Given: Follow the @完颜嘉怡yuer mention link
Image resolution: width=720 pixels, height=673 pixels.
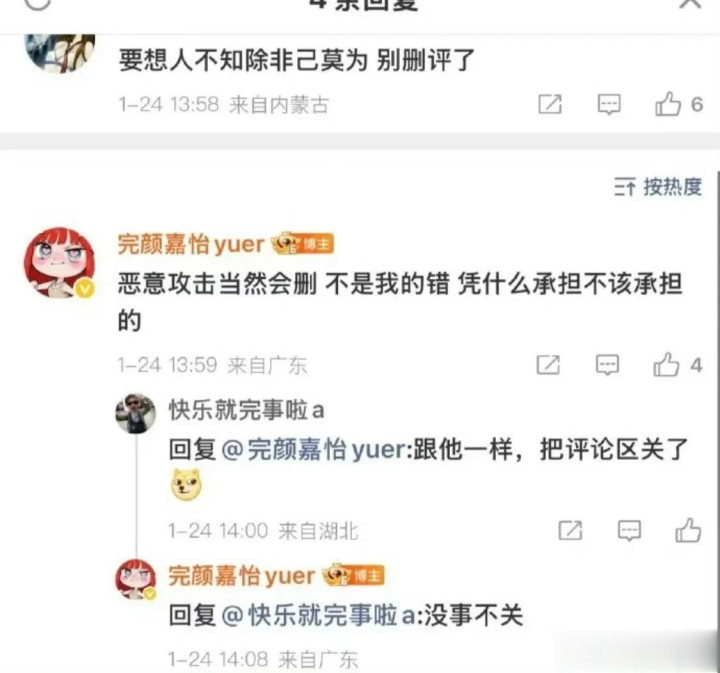Looking at the screenshot, I should (315, 449).
